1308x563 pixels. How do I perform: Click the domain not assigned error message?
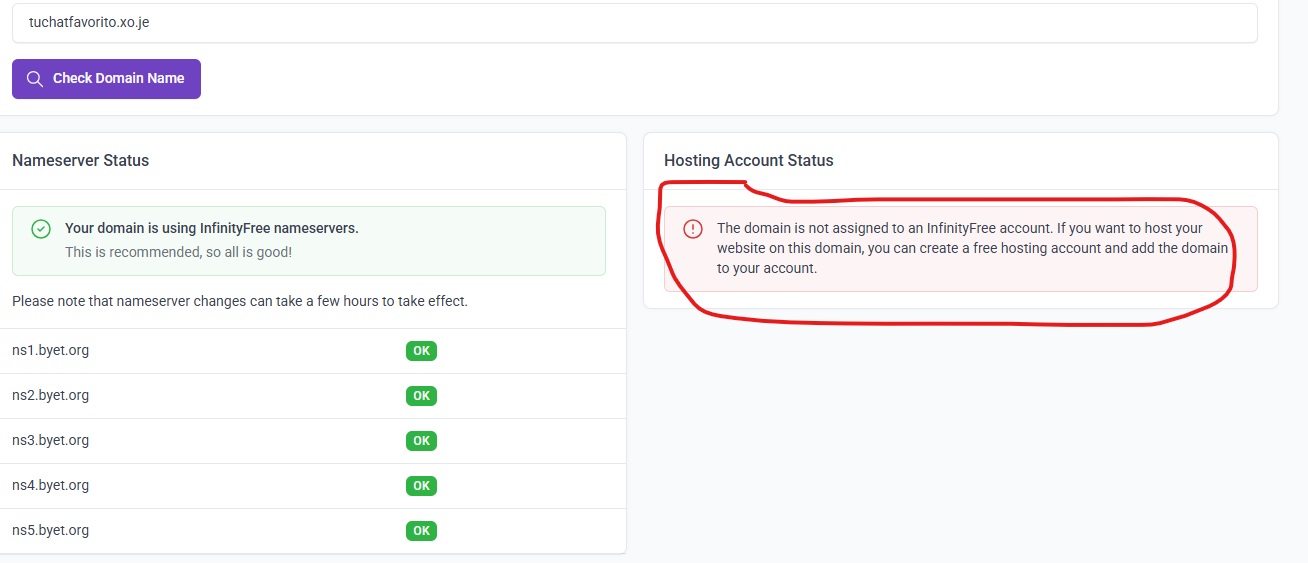pyautogui.click(x=960, y=248)
